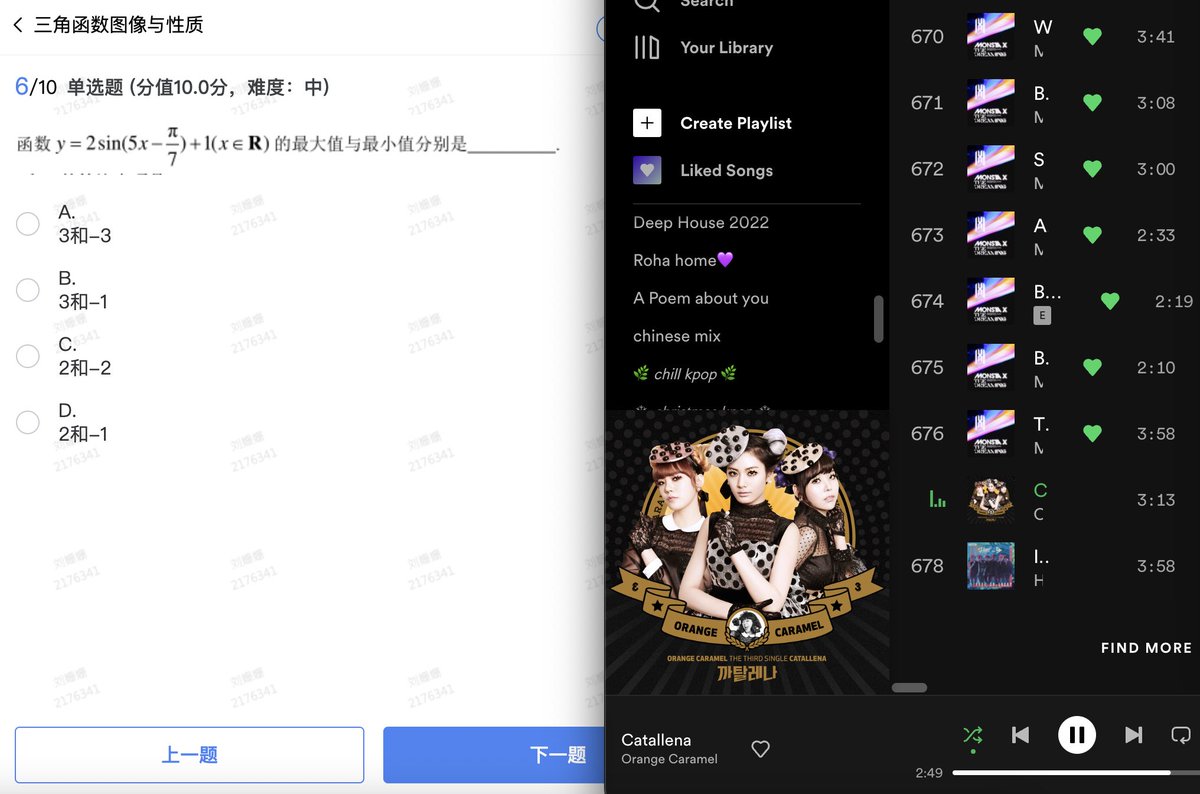Viewport: 1200px width, 794px height.
Task: Click the Orange Caramel Catallena album cover
Action: click(x=747, y=552)
